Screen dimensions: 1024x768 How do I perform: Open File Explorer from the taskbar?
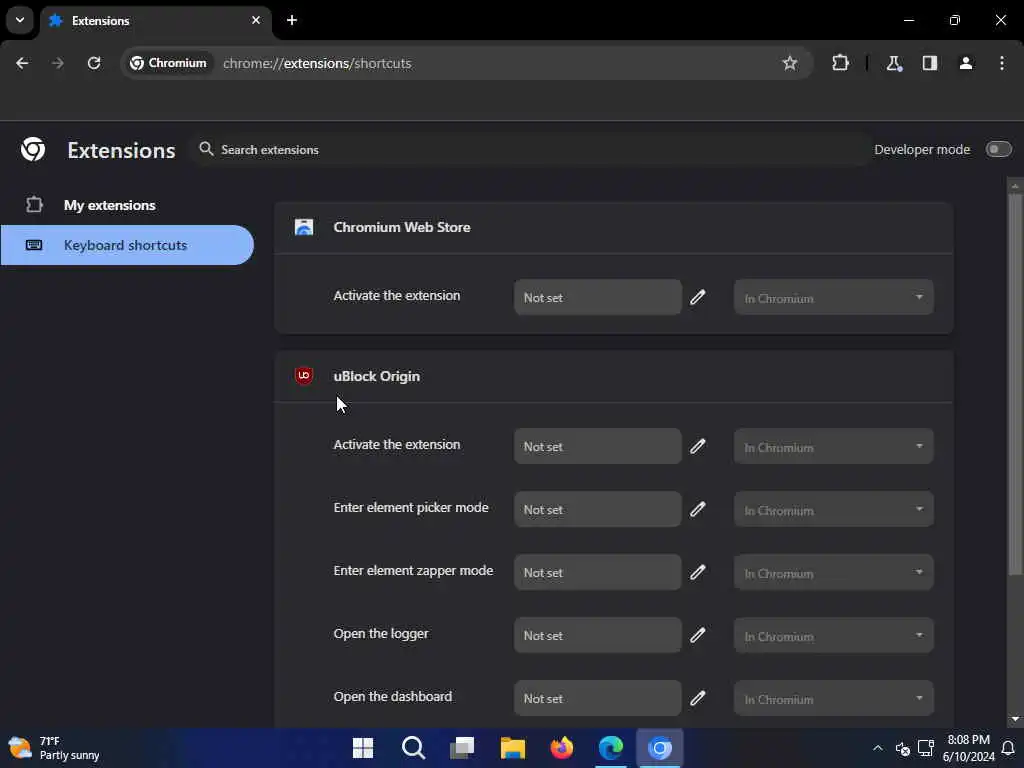click(x=513, y=748)
